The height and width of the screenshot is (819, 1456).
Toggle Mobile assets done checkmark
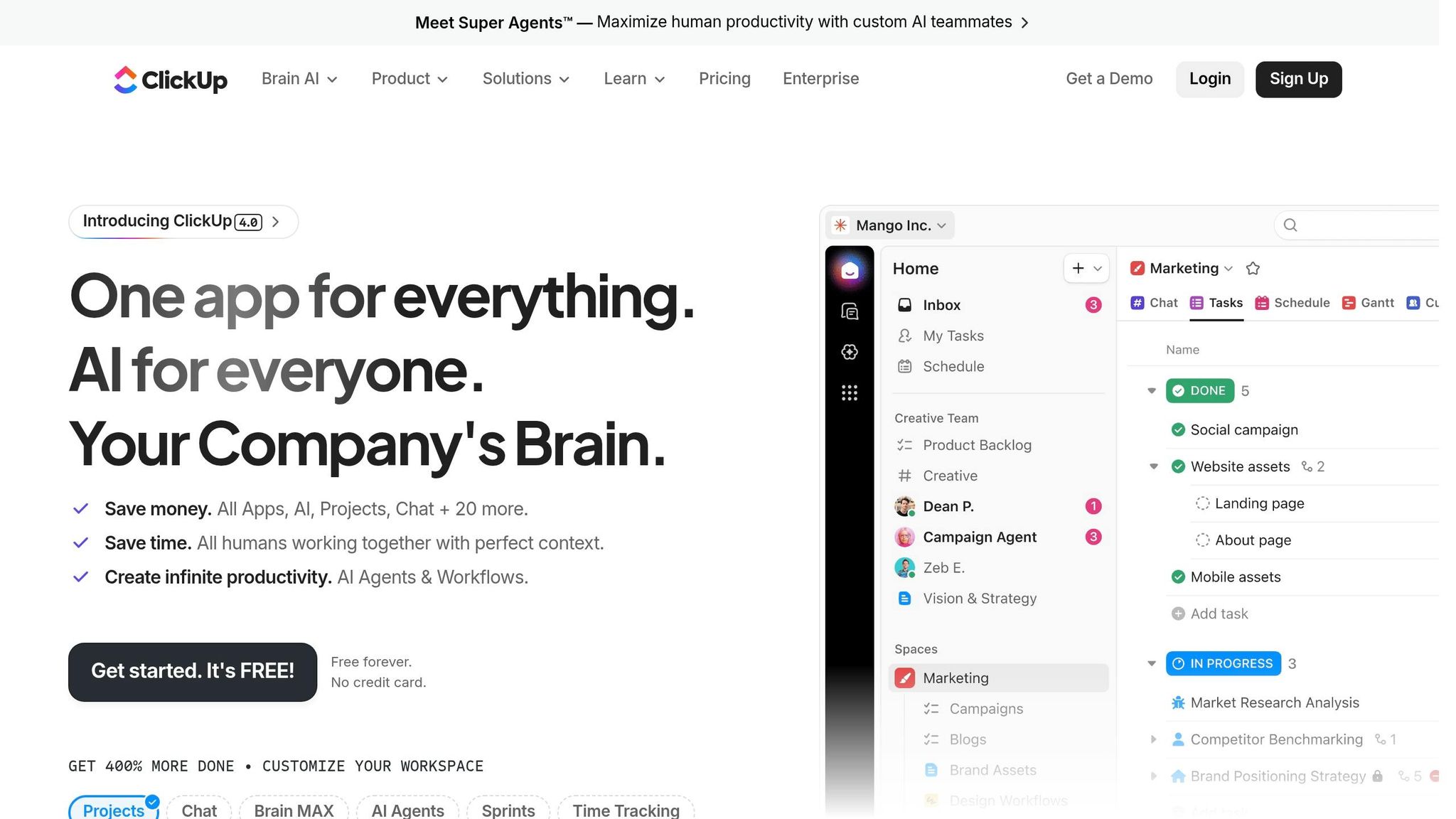(x=1178, y=577)
